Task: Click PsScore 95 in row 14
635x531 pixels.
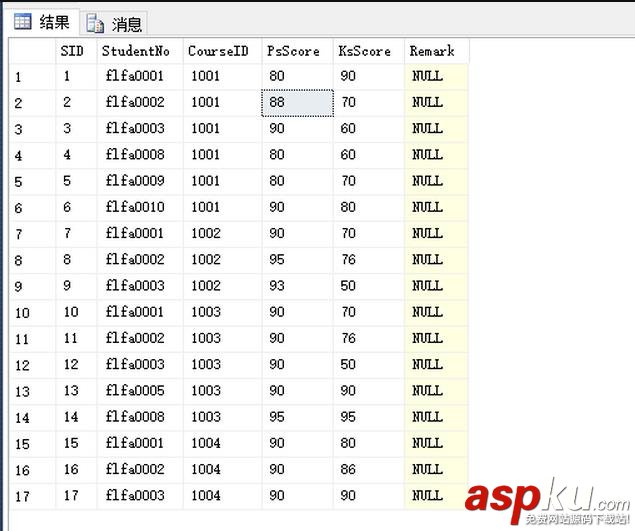Action: point(298,417)
